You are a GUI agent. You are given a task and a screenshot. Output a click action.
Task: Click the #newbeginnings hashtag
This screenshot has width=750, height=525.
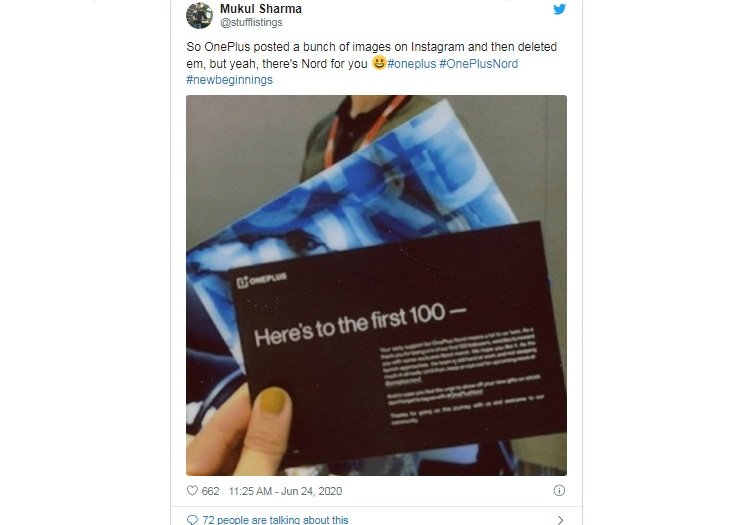[230, 80]
